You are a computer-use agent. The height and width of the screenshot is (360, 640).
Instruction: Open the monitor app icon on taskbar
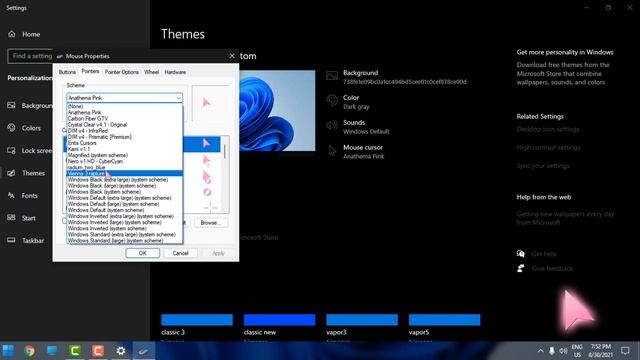coord(52,351)
